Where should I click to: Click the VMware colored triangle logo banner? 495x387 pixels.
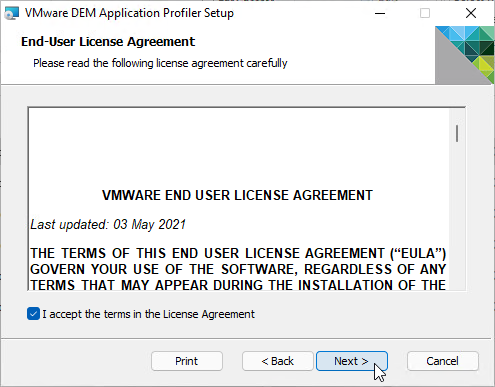[464, 55]
